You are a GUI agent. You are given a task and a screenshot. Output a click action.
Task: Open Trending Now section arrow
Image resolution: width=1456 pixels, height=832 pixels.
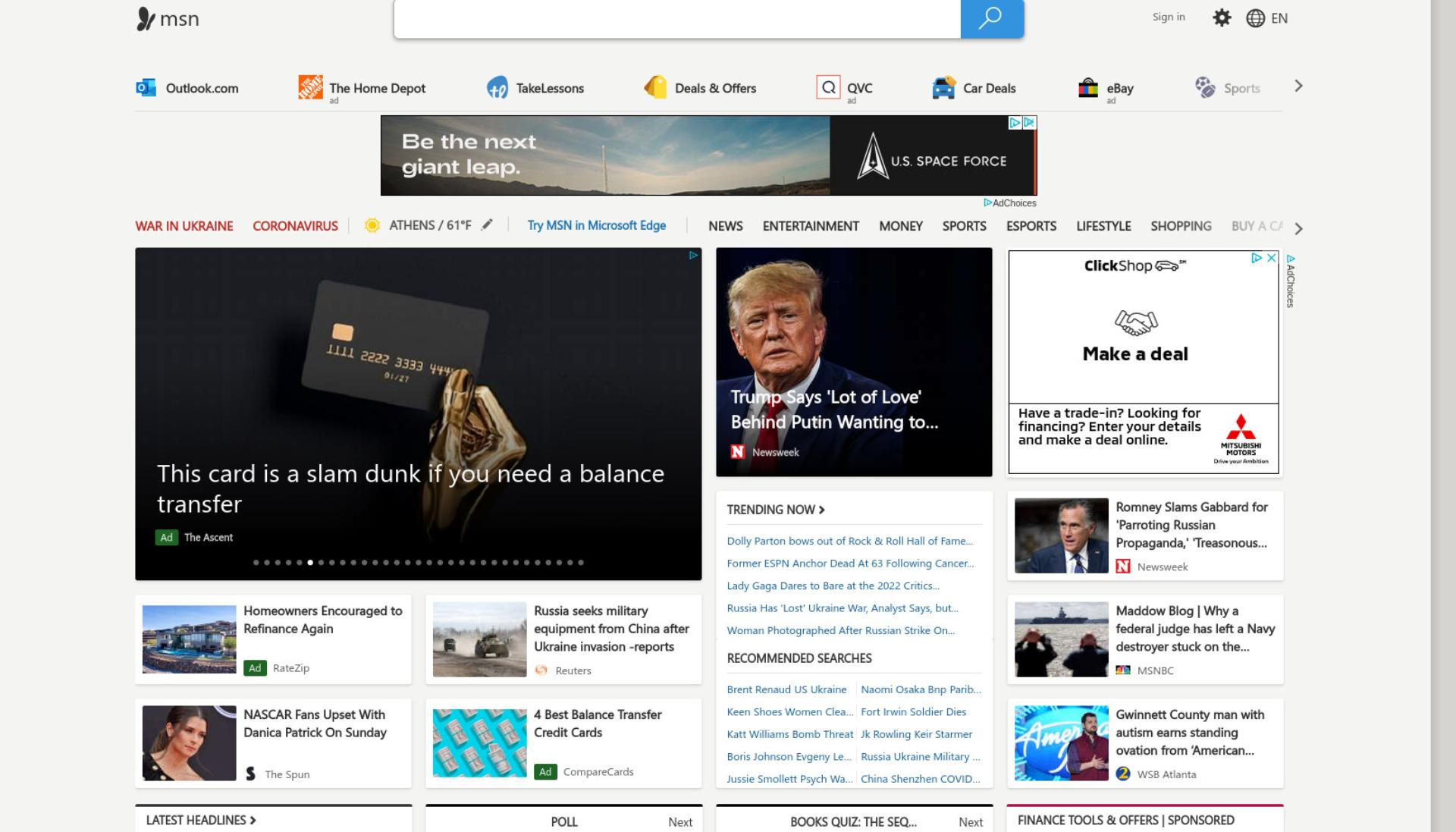point(821,510)
